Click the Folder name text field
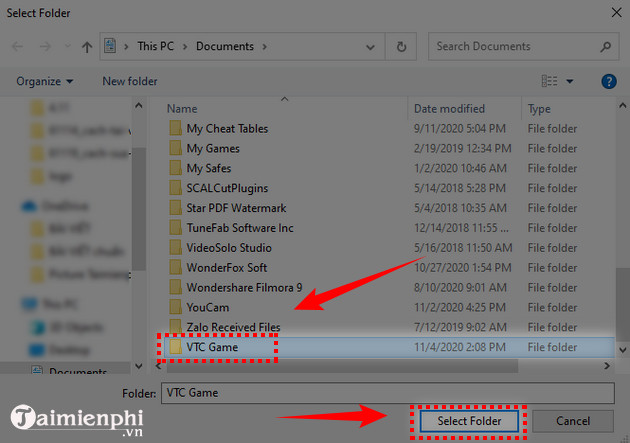630x443 pixels. 384,392
